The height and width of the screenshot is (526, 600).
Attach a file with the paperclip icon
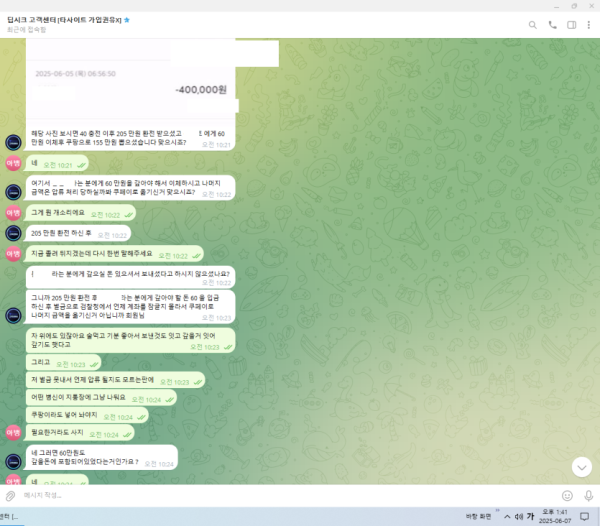(x=10, y=496)
